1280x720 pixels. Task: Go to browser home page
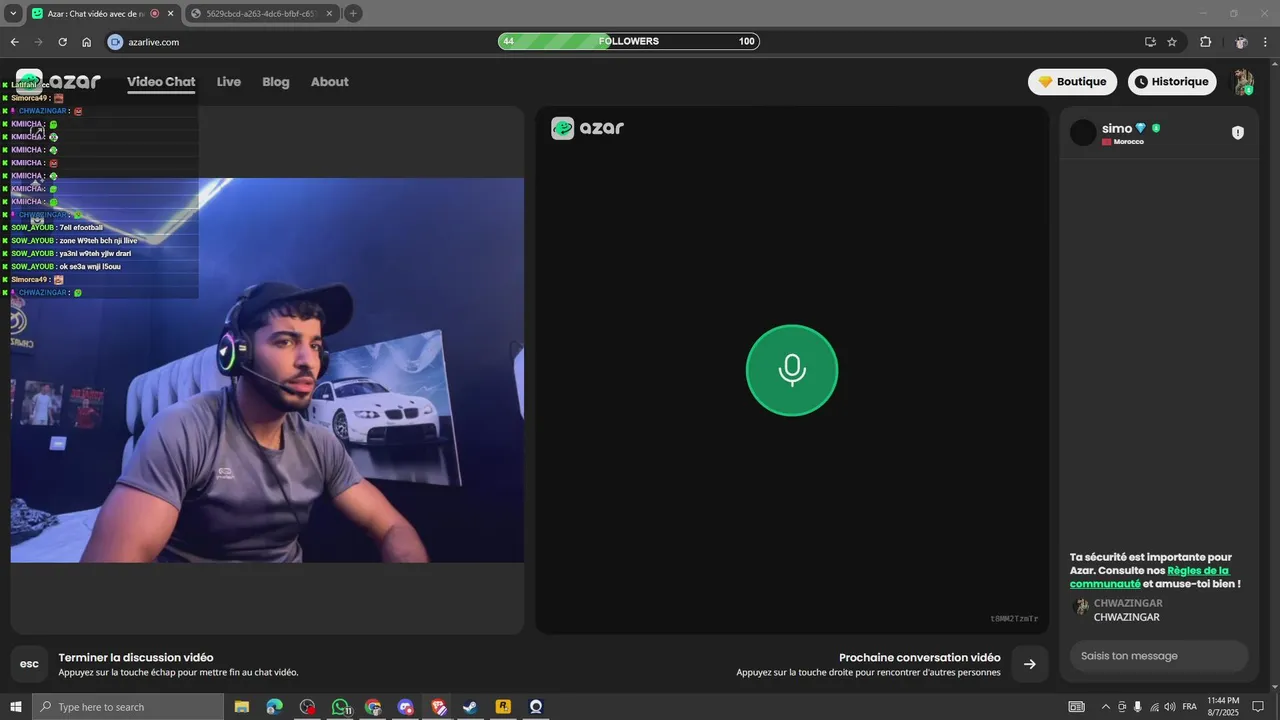[x=87, y=42]
